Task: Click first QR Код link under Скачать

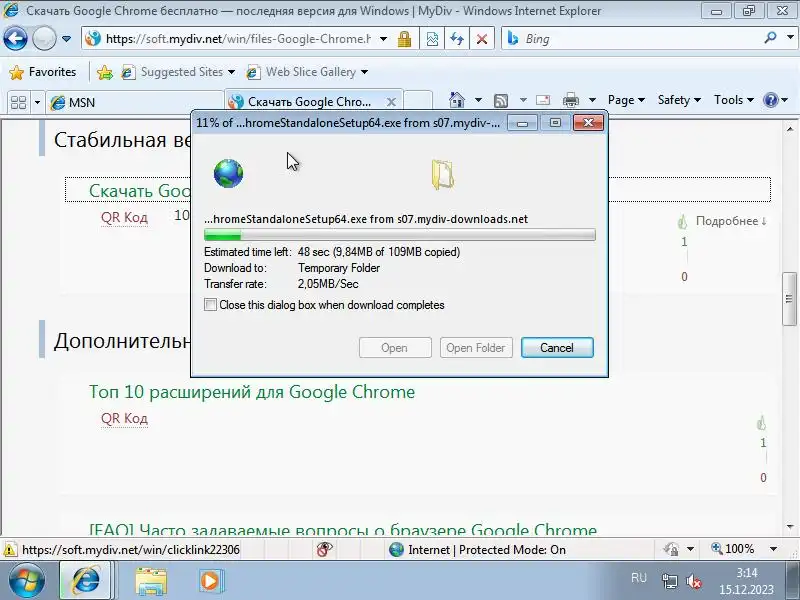Action: tap(124, 217)
